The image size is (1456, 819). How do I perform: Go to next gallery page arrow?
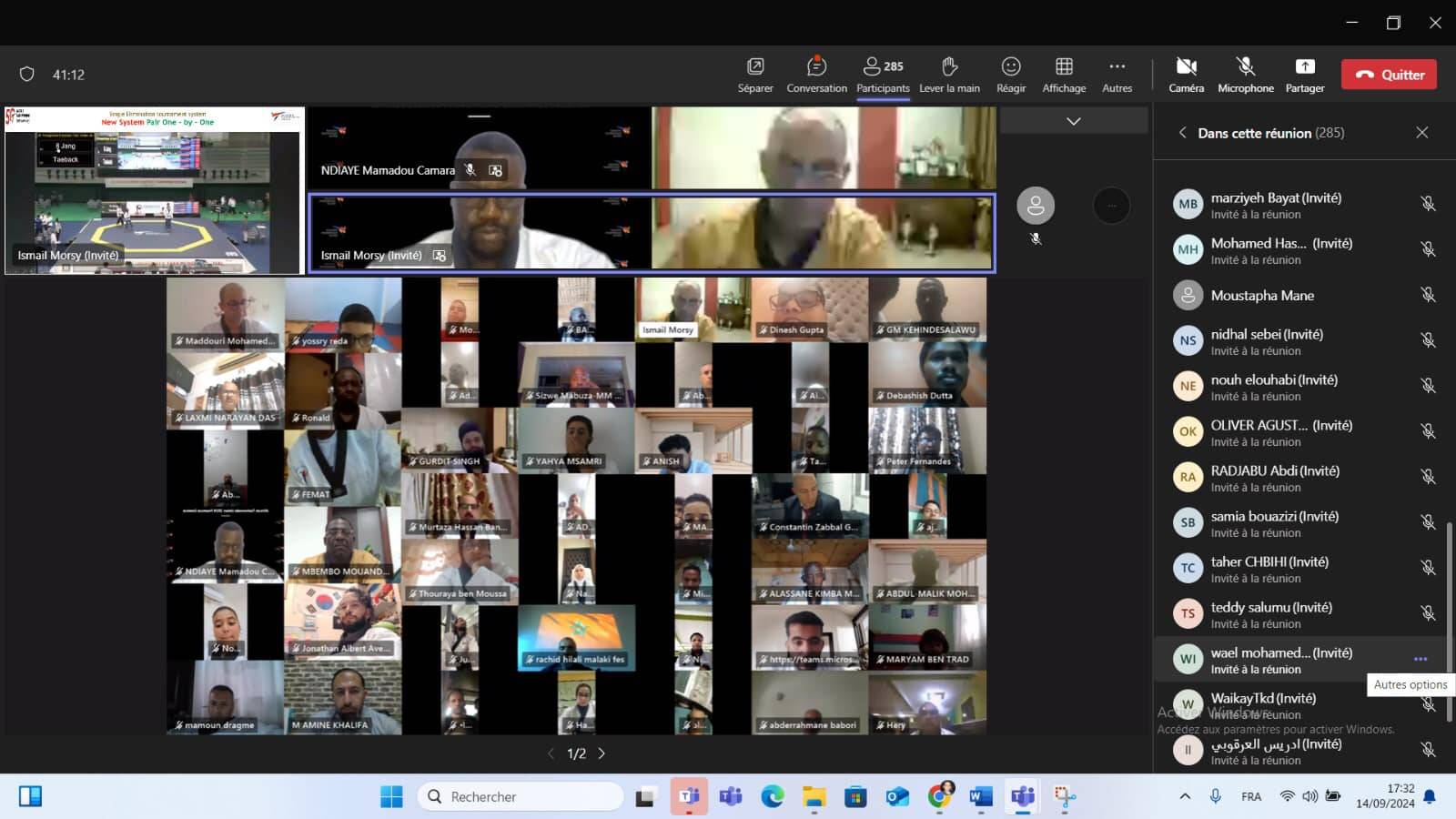(602, 753)
